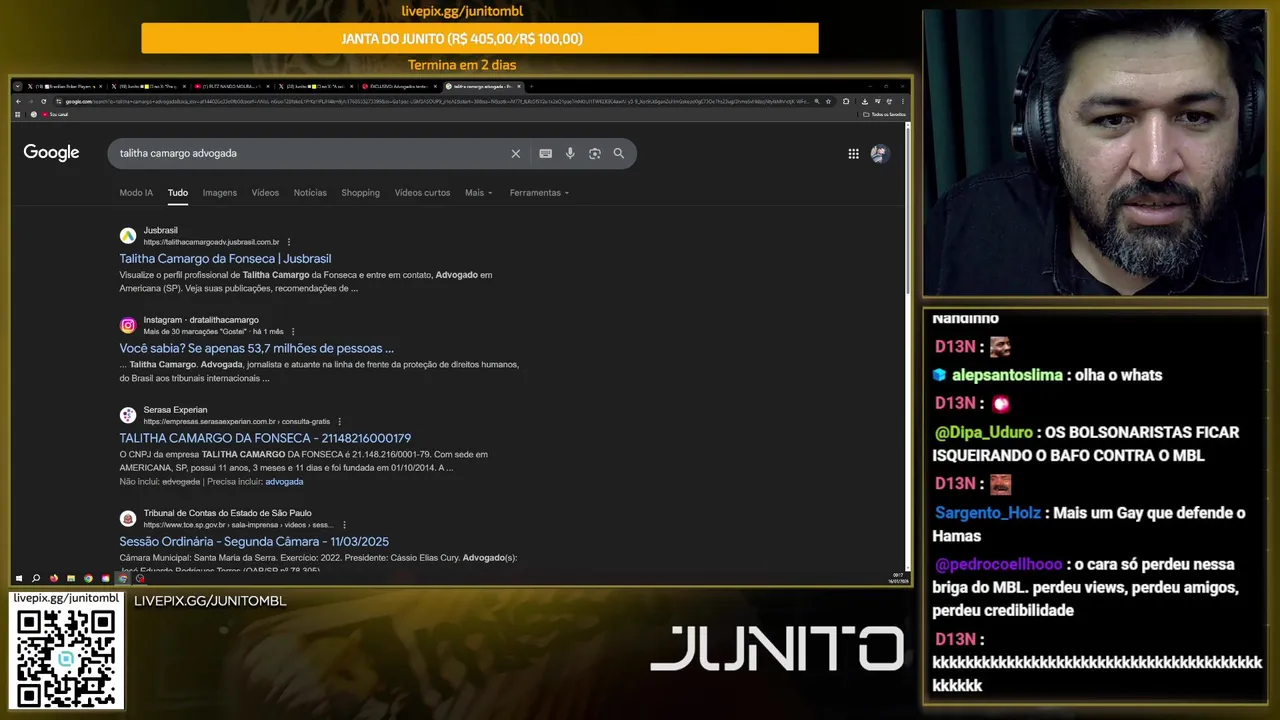Click the Jusbrasil result favicon
This screenshot has height=720, width=1280.
(128, 236)
